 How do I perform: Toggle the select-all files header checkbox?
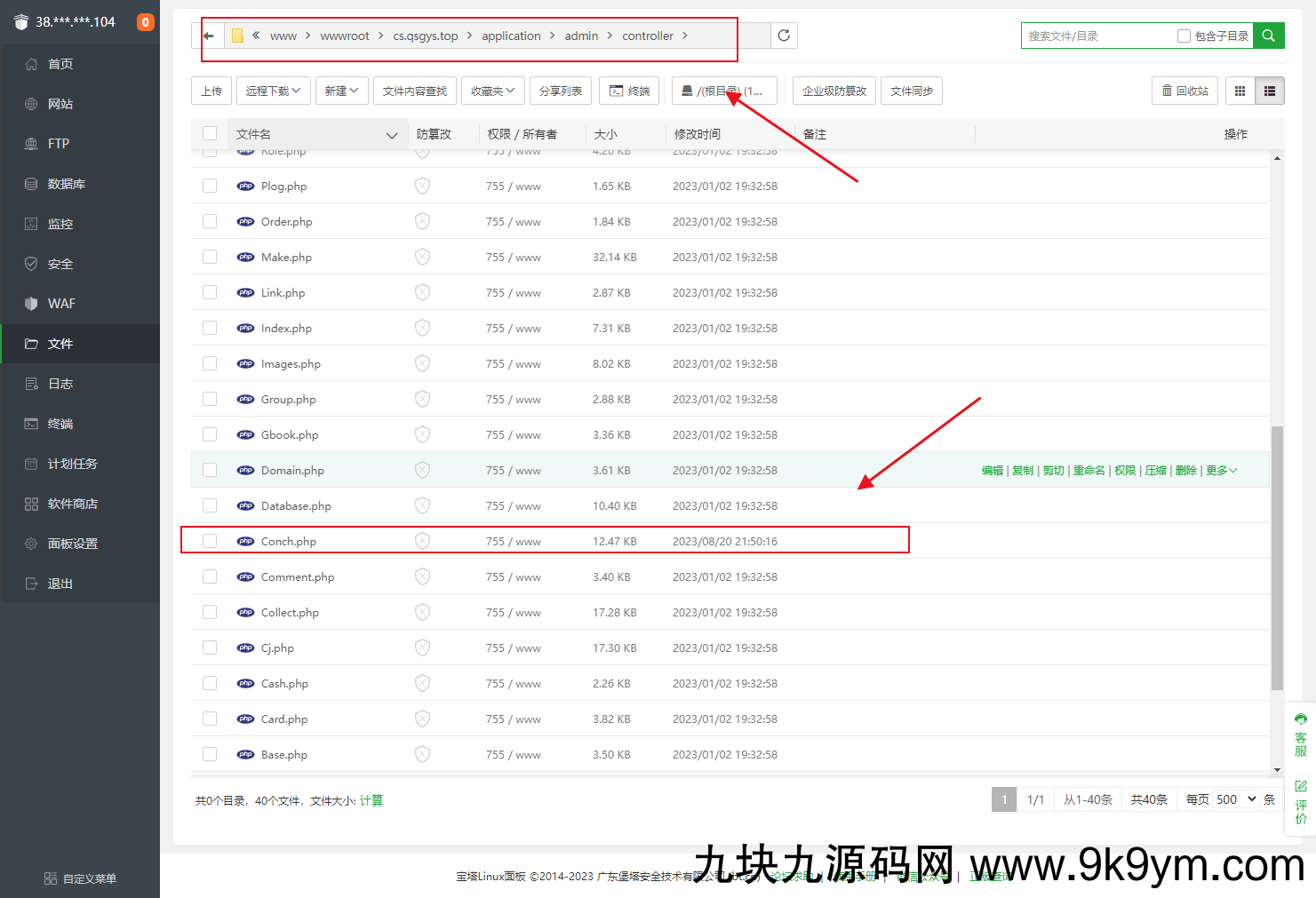210,133
